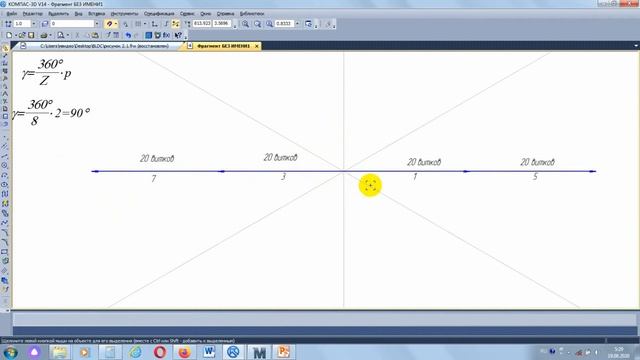Click the context Help question-arrow icon
The height and width of the screenshot is (360, 640).
point(178,35)
